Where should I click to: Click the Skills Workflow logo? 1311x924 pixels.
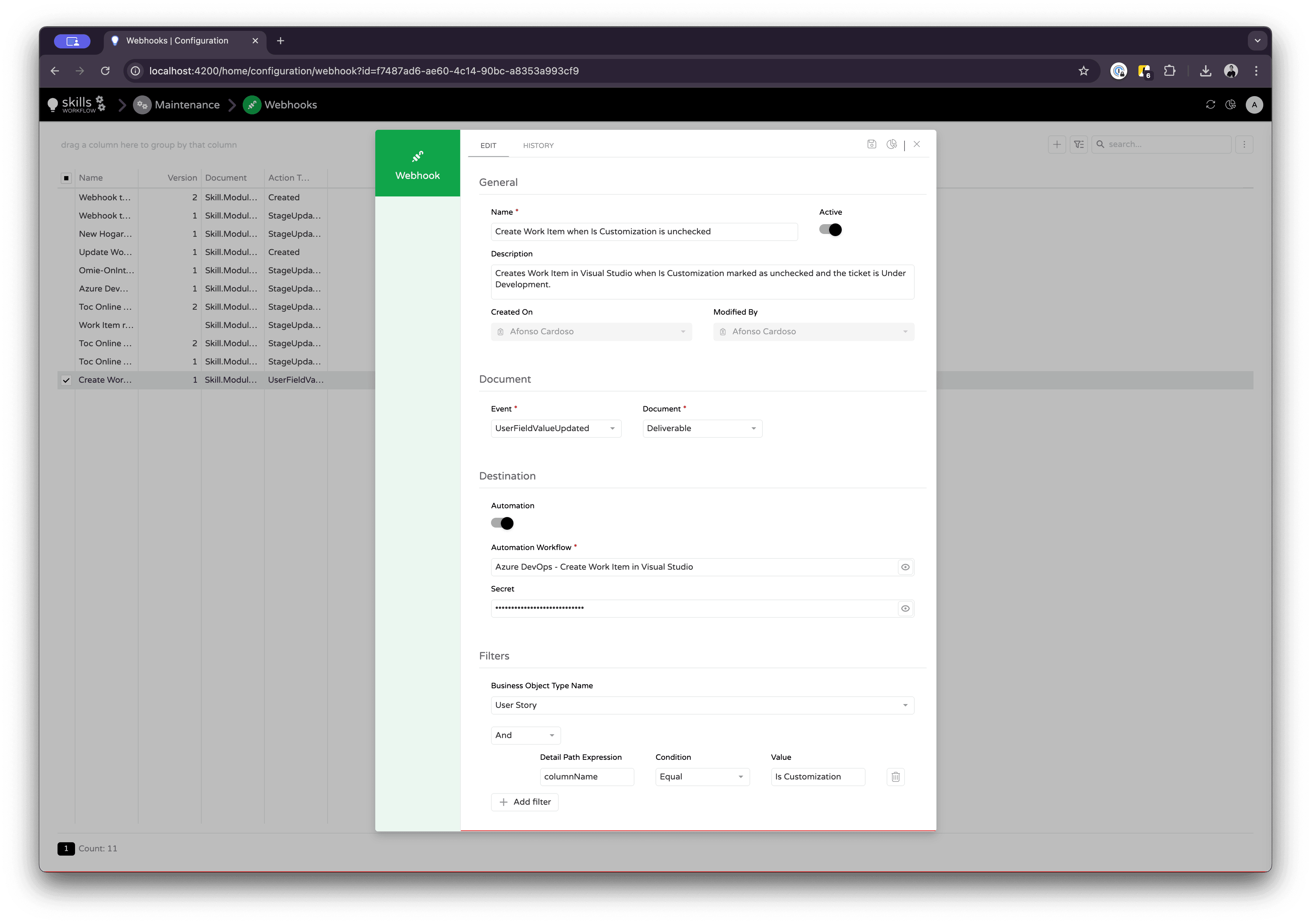pyautogui.click(x=76, y=105)
